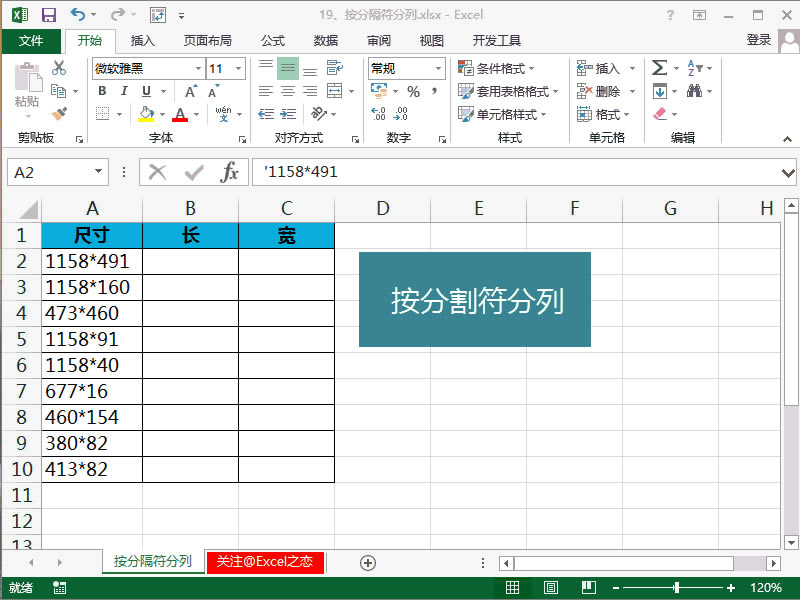Click the AutoSum Σ icon

pyautogui.click(x=659, y=68)
